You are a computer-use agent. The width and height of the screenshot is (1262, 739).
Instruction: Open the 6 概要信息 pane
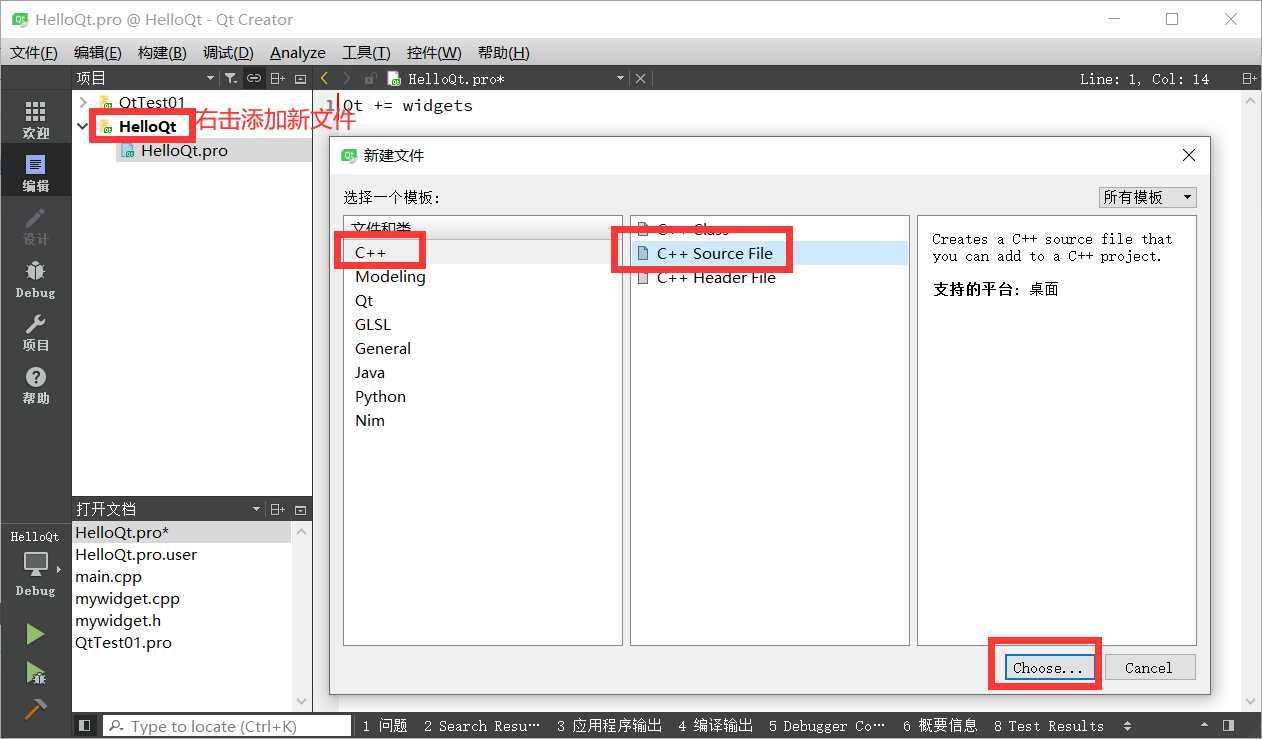[940, 726]
